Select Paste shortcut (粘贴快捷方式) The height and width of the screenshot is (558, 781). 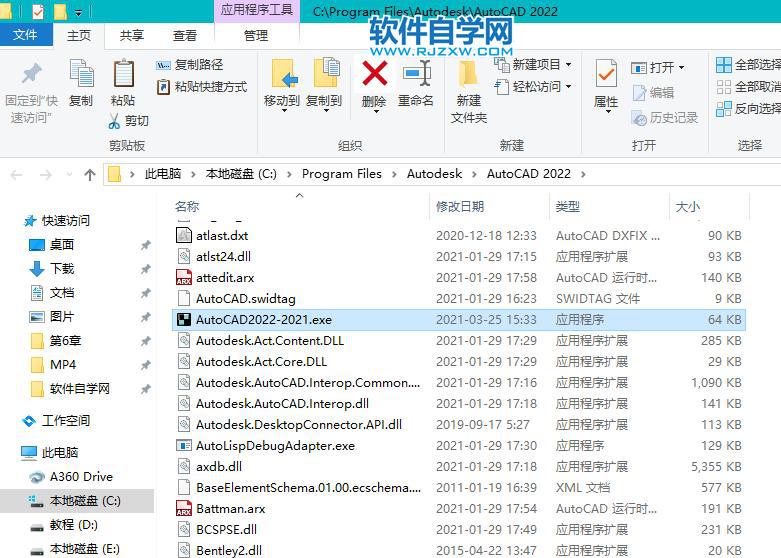tap(202, 87)
